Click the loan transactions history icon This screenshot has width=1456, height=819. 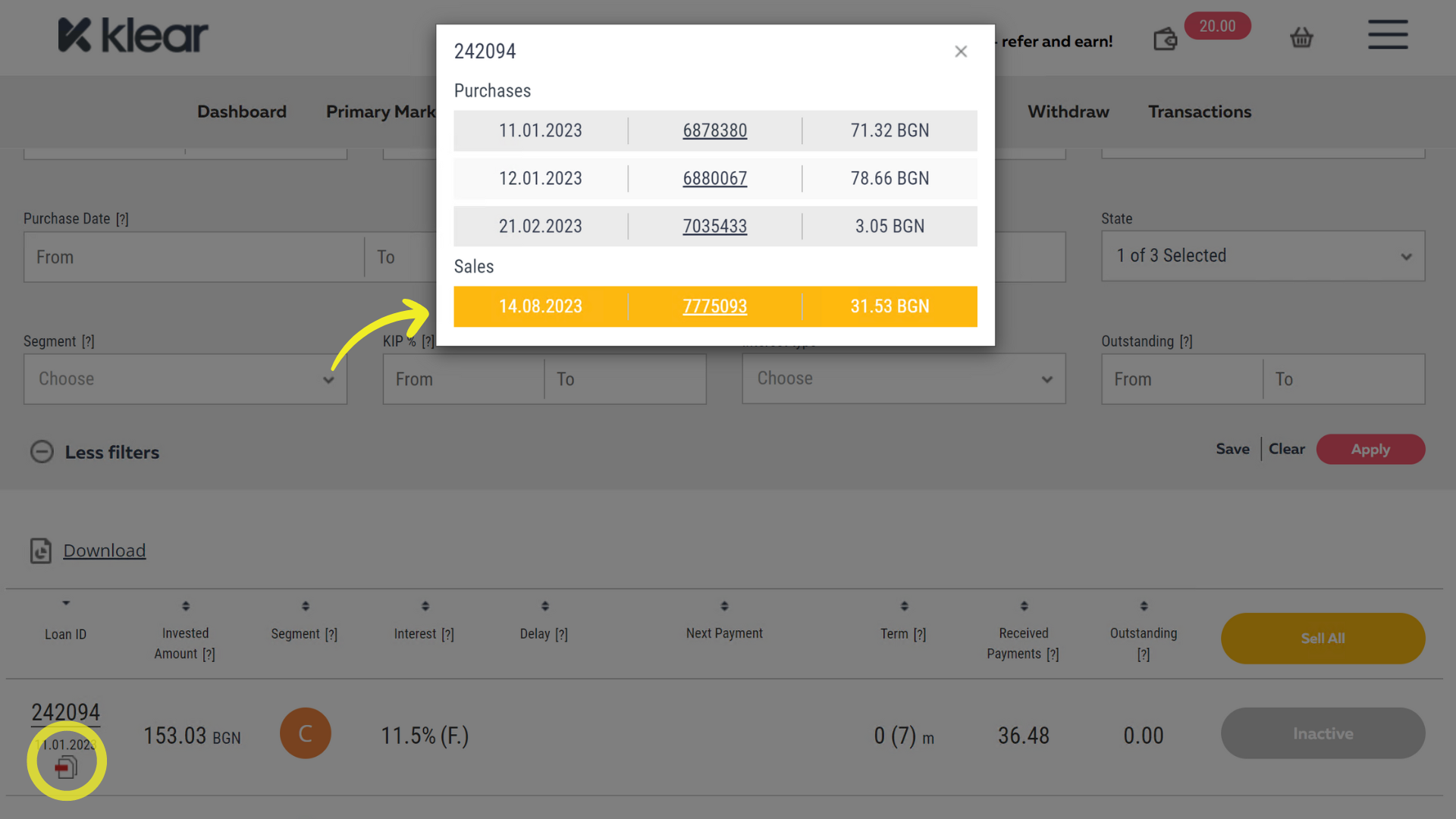67,767
